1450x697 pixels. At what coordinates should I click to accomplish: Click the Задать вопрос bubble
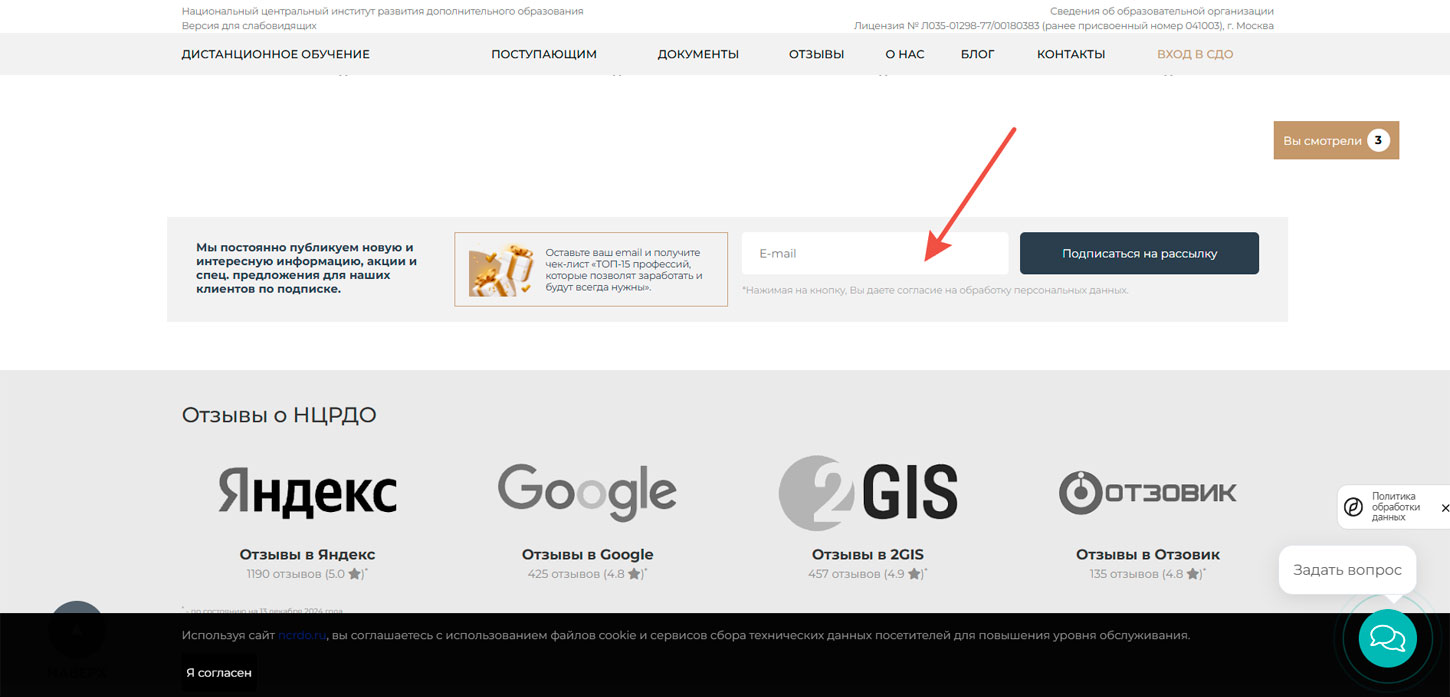tap(1347, 570)
